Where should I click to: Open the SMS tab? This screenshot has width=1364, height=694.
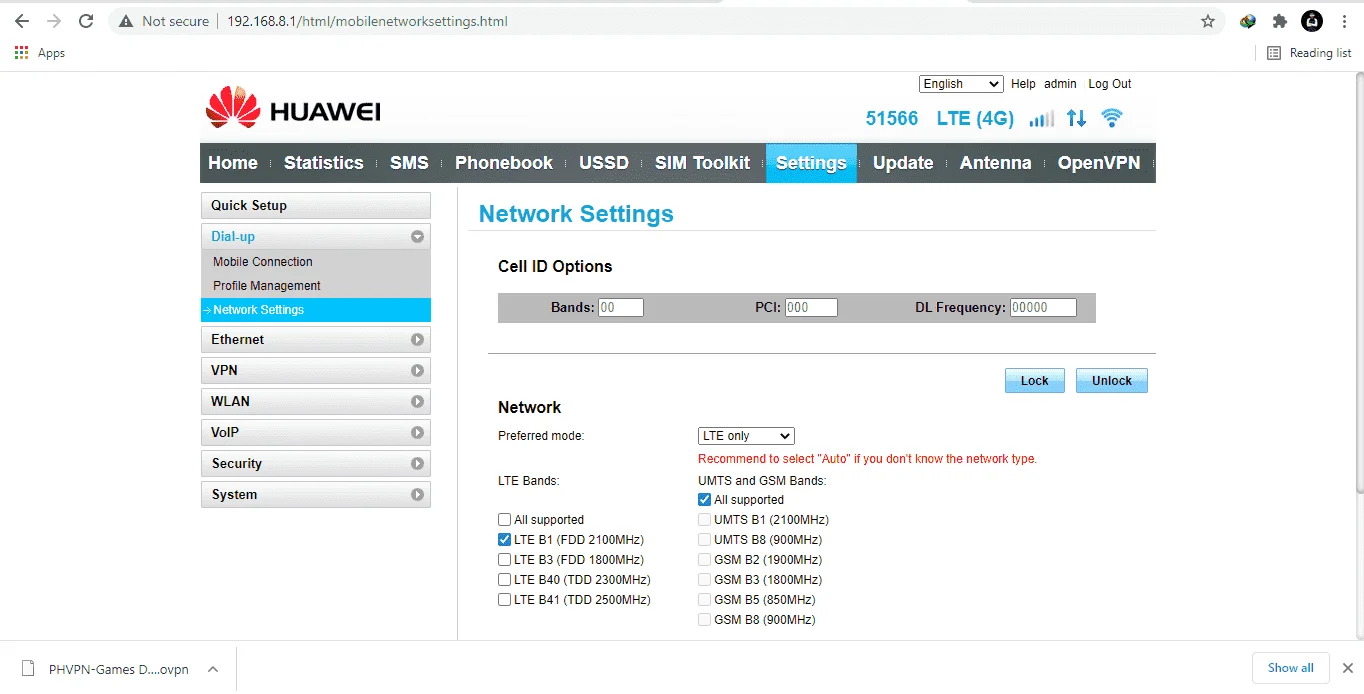pos(409,163)
